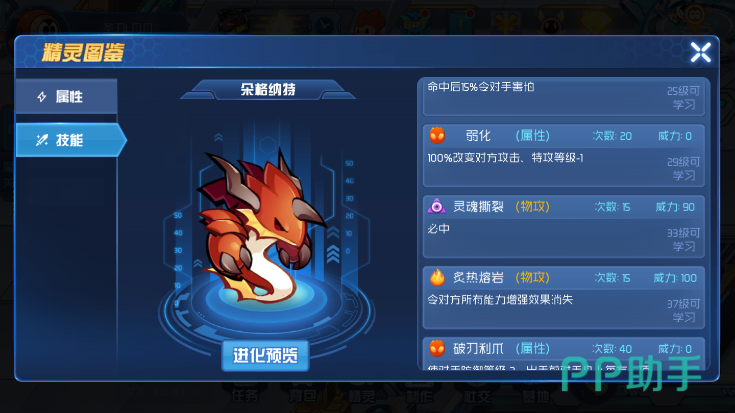Click the flame icon beside 炙热熔岩

click(437, 278)
